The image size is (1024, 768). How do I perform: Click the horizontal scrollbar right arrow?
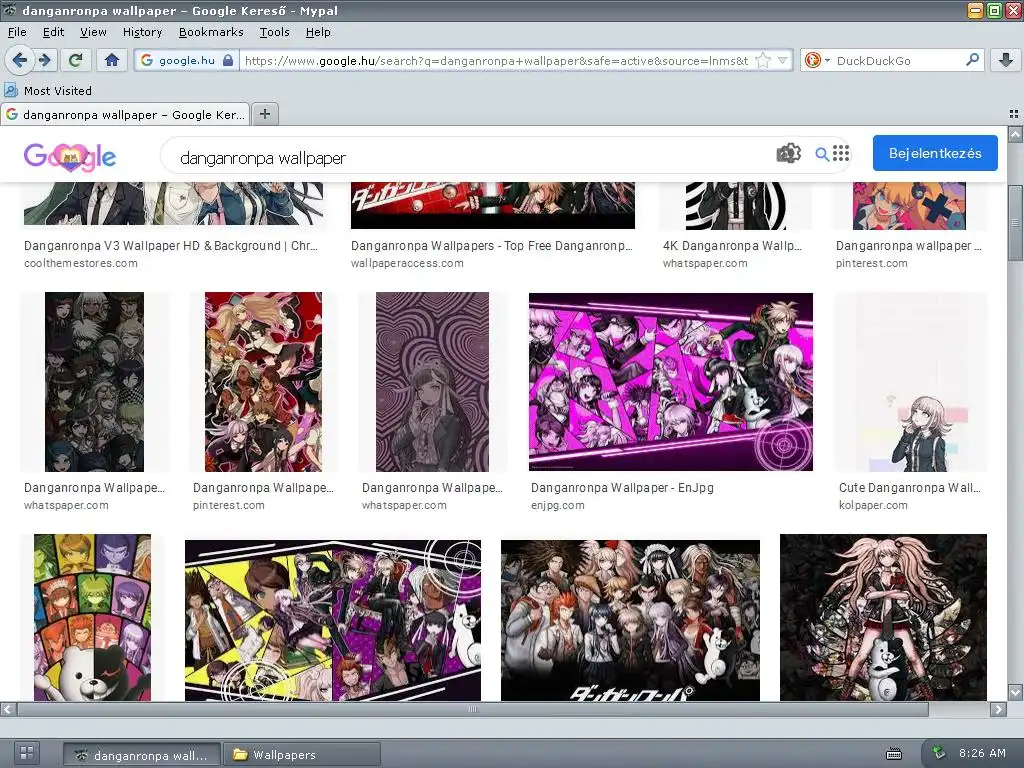click(x=999, y=709)
